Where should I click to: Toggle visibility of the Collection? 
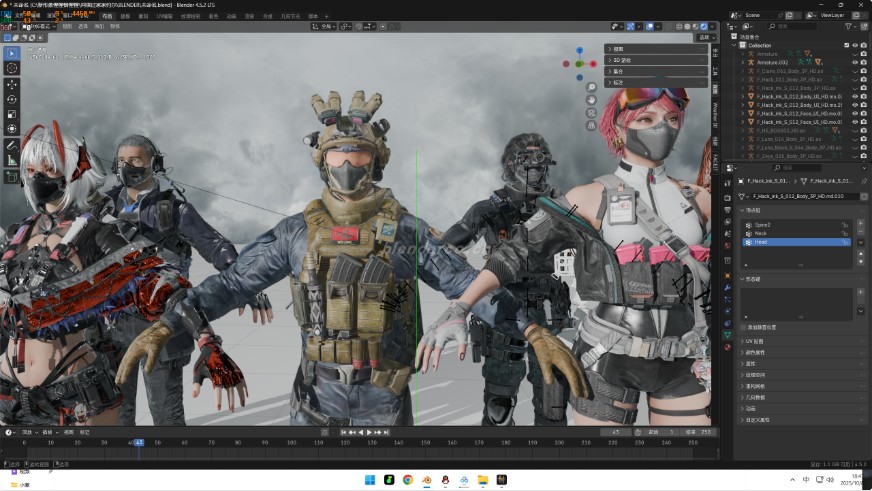855,45
